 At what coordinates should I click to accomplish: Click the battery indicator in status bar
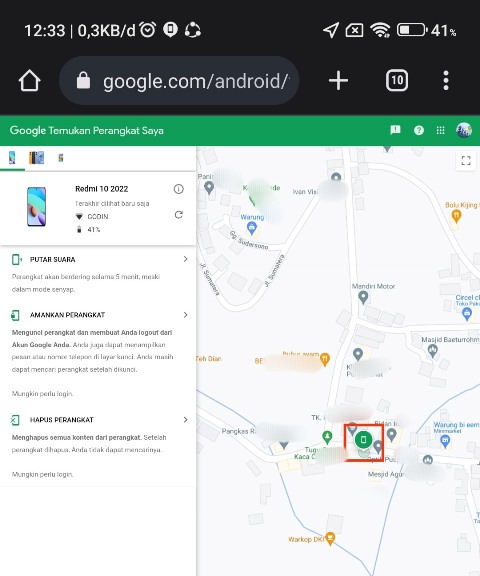(411, 30)
